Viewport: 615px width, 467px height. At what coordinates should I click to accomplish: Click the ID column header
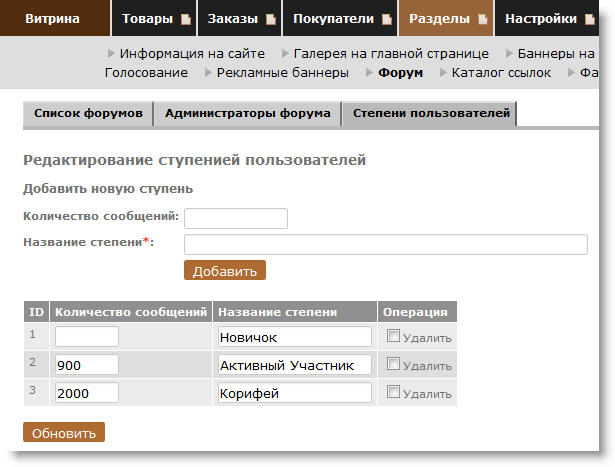(36, 312)
